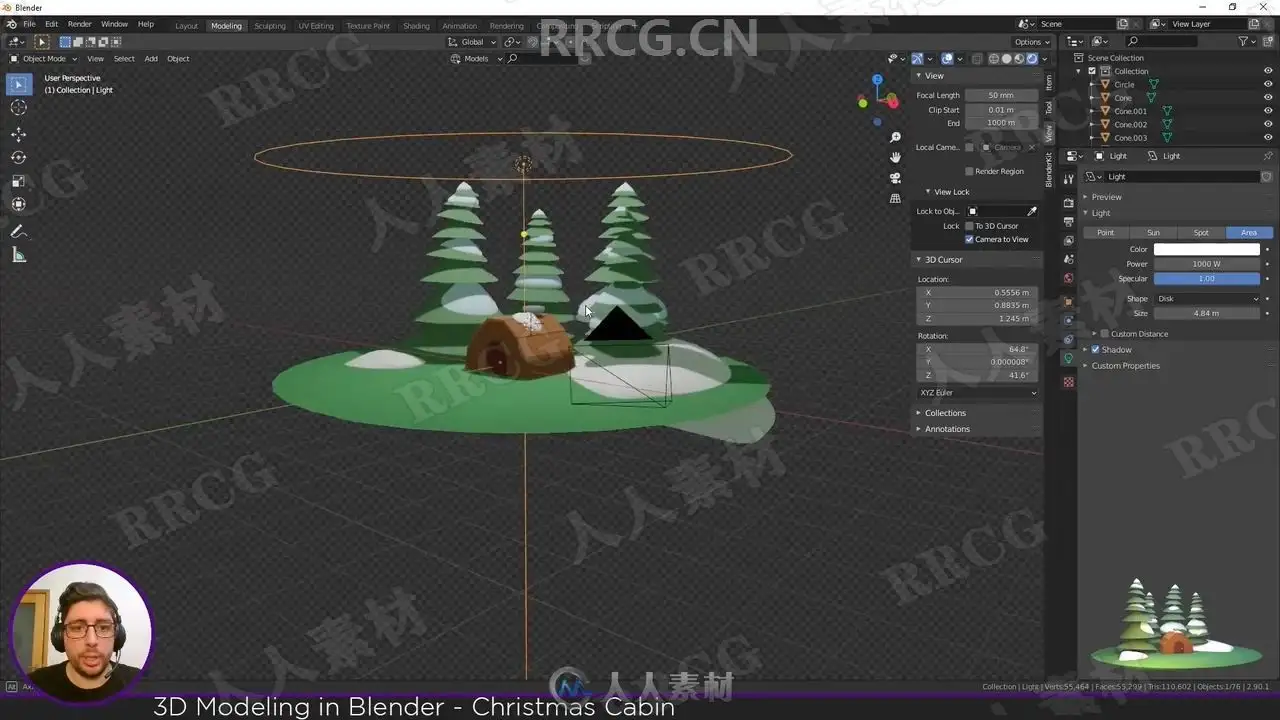1280x720 pixels.
Task: Open the Physics properties tab icon
Action: pyautogui.click(x=1068, y=321)
